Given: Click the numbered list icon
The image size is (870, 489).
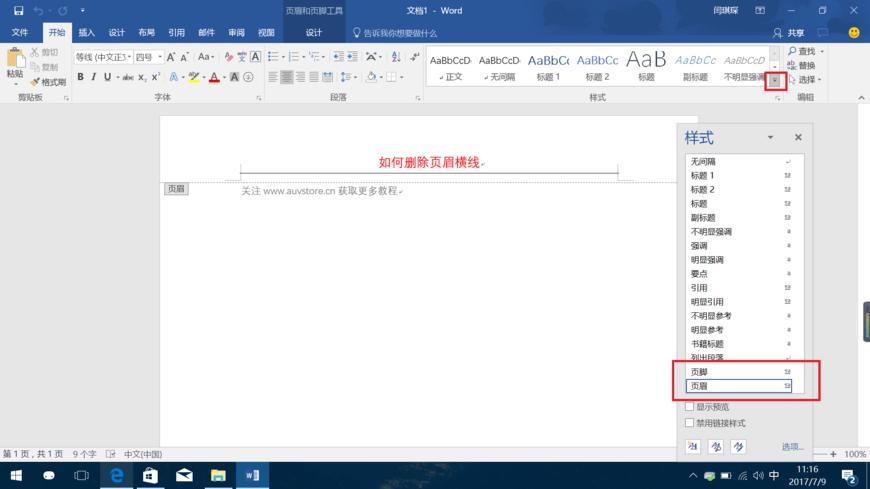Looking at the screenshot, I should coord(294,57).
